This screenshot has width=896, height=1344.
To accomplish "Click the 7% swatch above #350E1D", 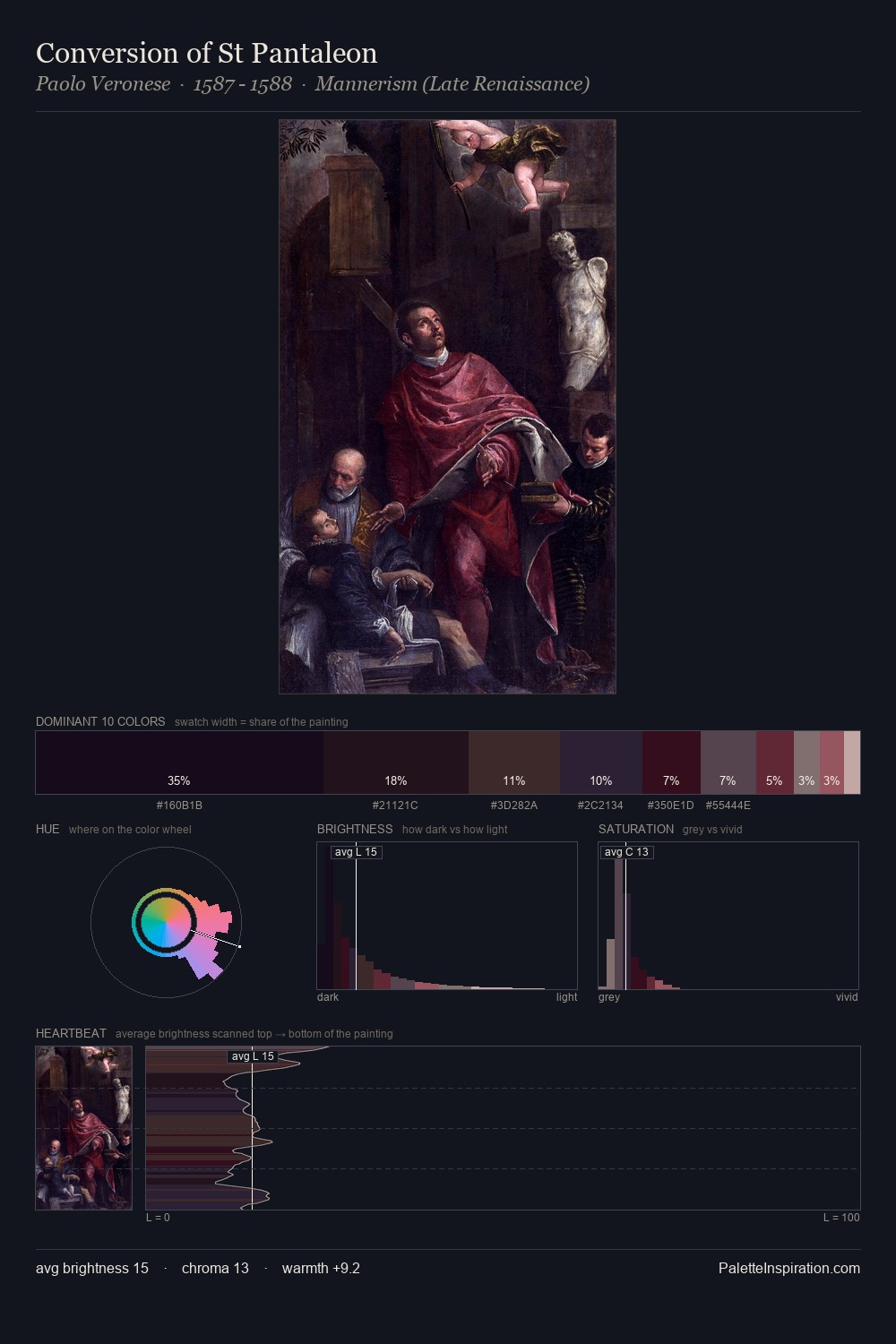I will [x=671, y=762].
